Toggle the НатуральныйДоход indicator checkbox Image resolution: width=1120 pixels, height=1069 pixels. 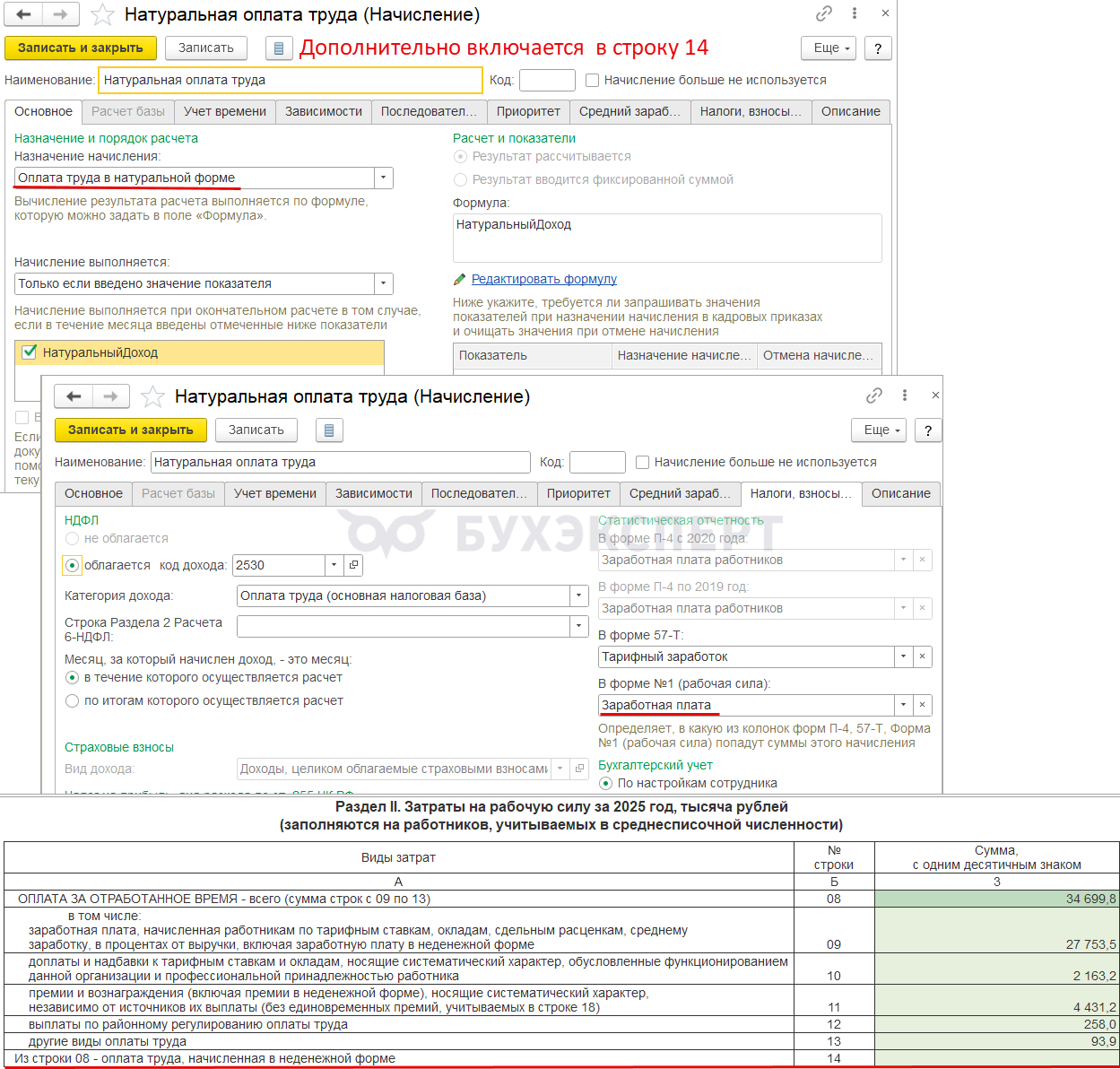[30, 352]
